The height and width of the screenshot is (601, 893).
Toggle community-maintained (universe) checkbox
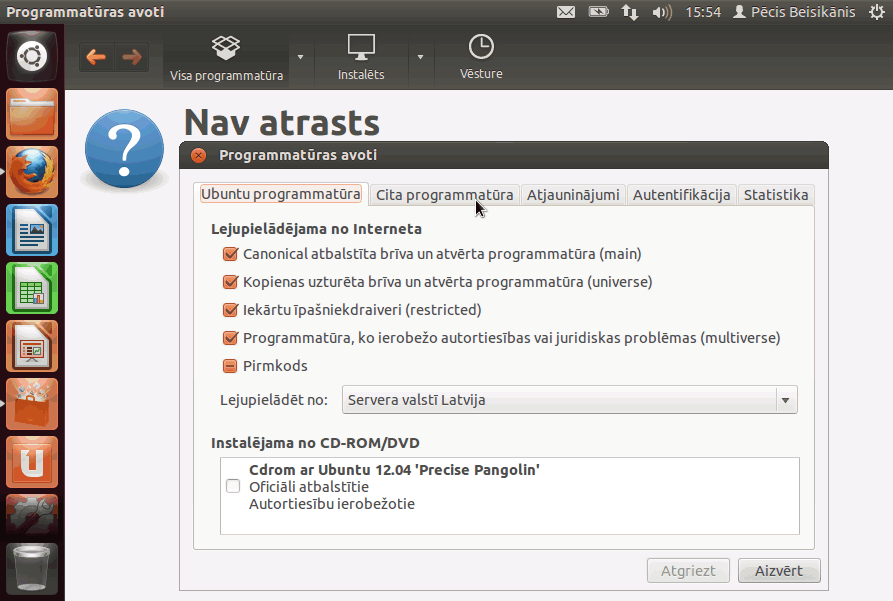click(x=230, y=282)
